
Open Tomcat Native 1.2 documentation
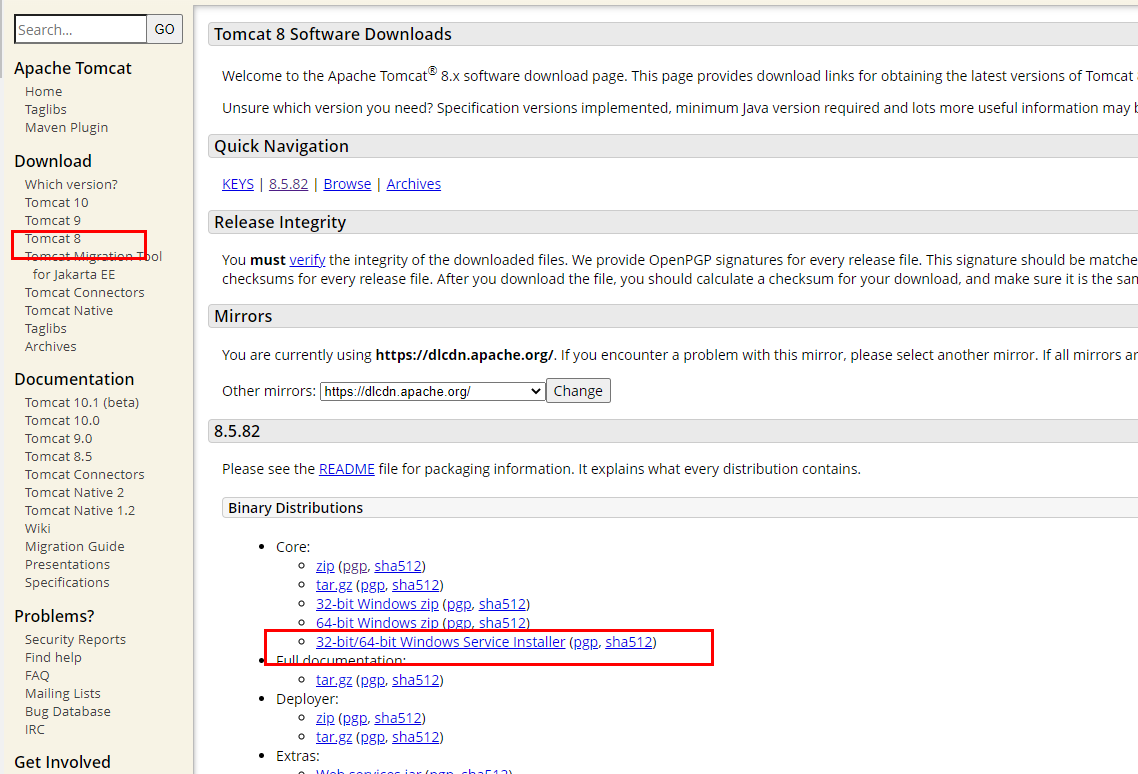[x=80, y=511]
